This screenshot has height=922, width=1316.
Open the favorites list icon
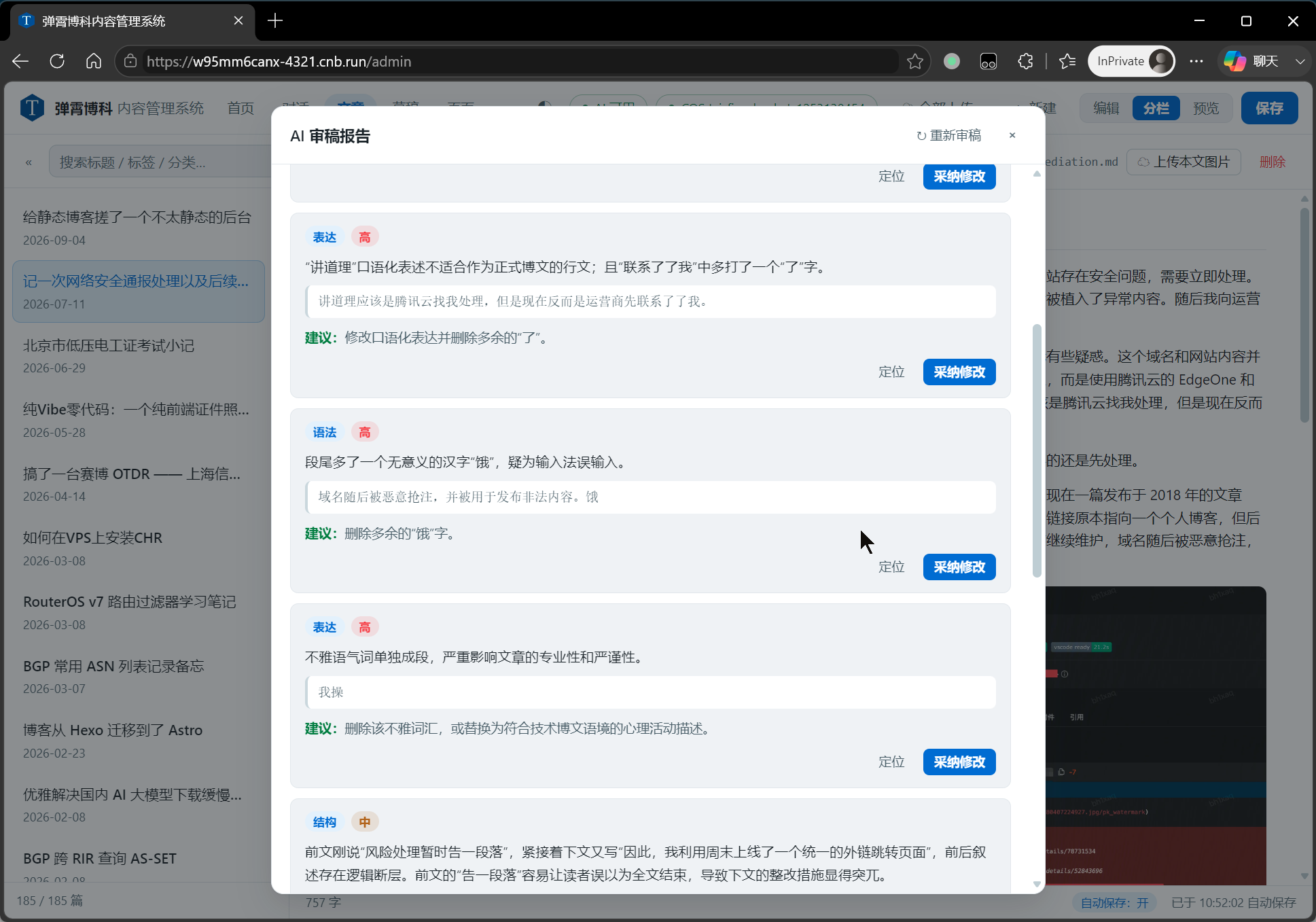pyautogui.click(x=1067, y=61)
